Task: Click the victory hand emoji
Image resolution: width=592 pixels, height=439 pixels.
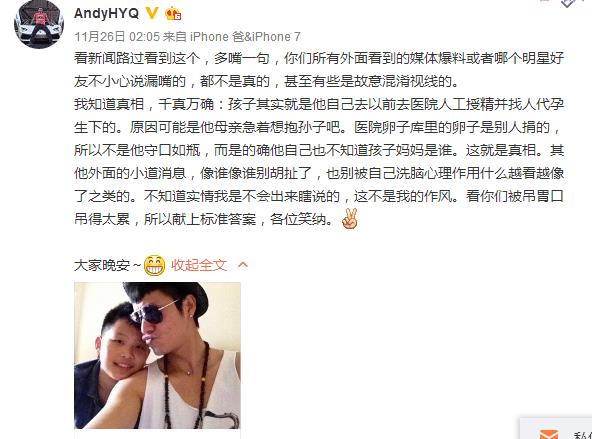Action: click(350, 218)
